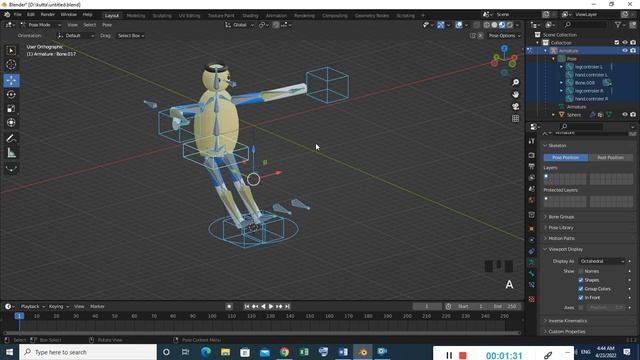Open the Object Data armature properties tab
This screenshot has height=360, width=640.
coord(531,262)
